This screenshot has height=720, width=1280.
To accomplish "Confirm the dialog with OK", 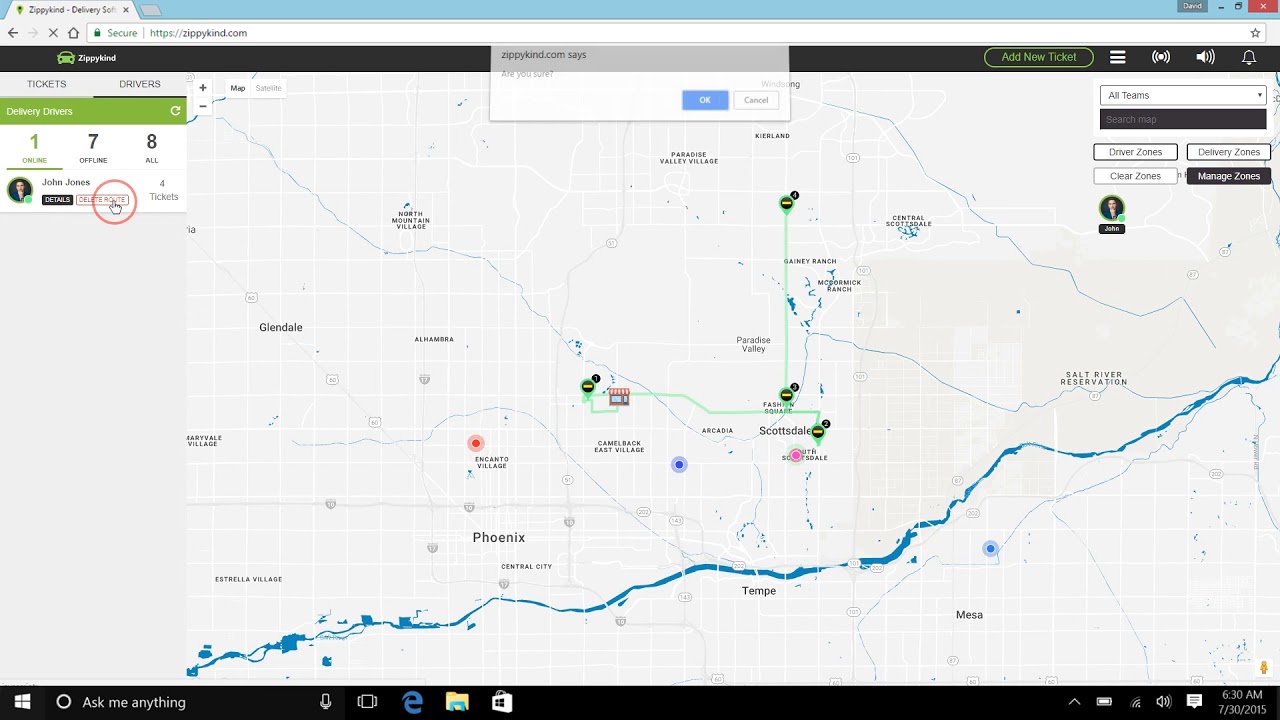I will [x=705, y=100].
